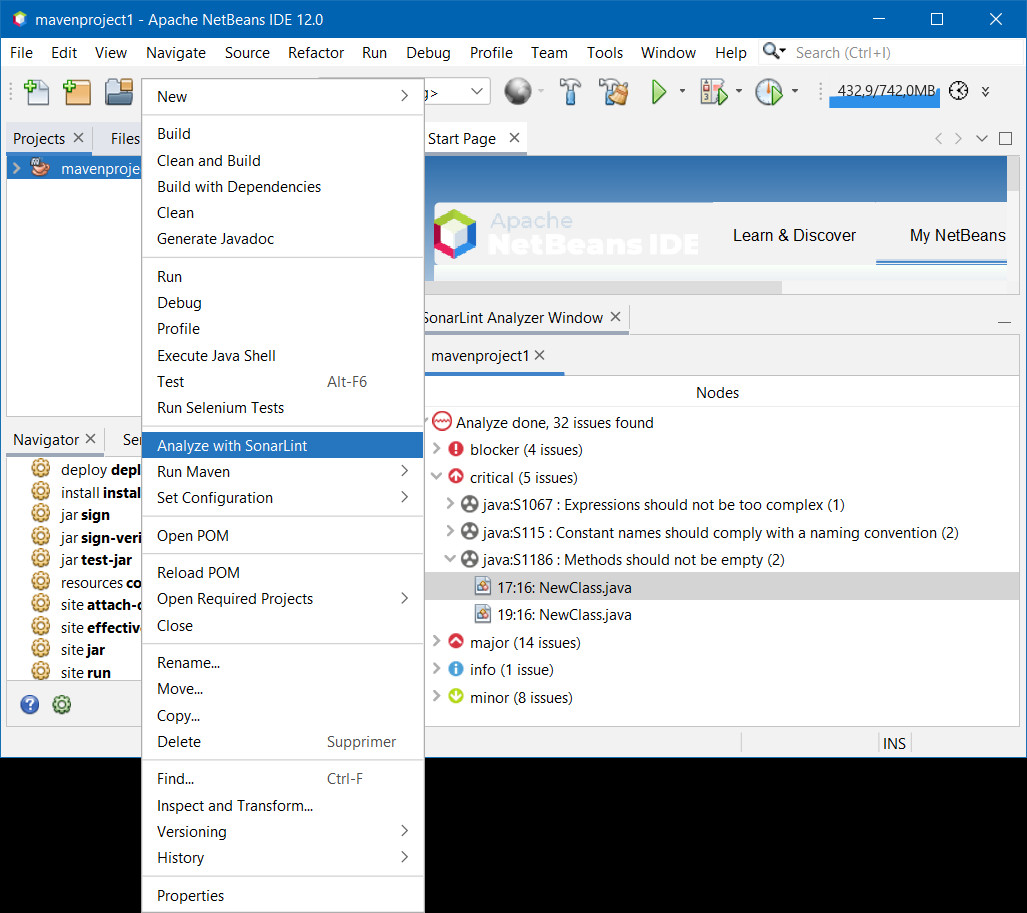Viewport: 1027px width, 913px height.
Task: Click the green Run Project icon
Action: pos(659,91)
